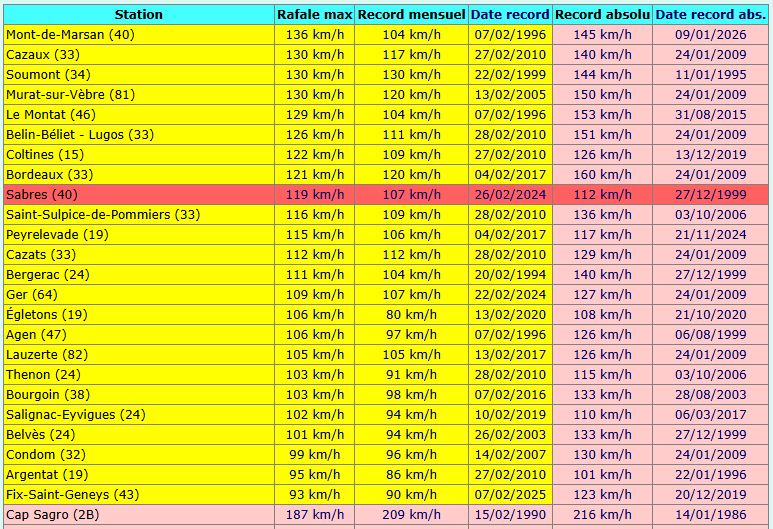Click the Station column header

click(138, 15)
